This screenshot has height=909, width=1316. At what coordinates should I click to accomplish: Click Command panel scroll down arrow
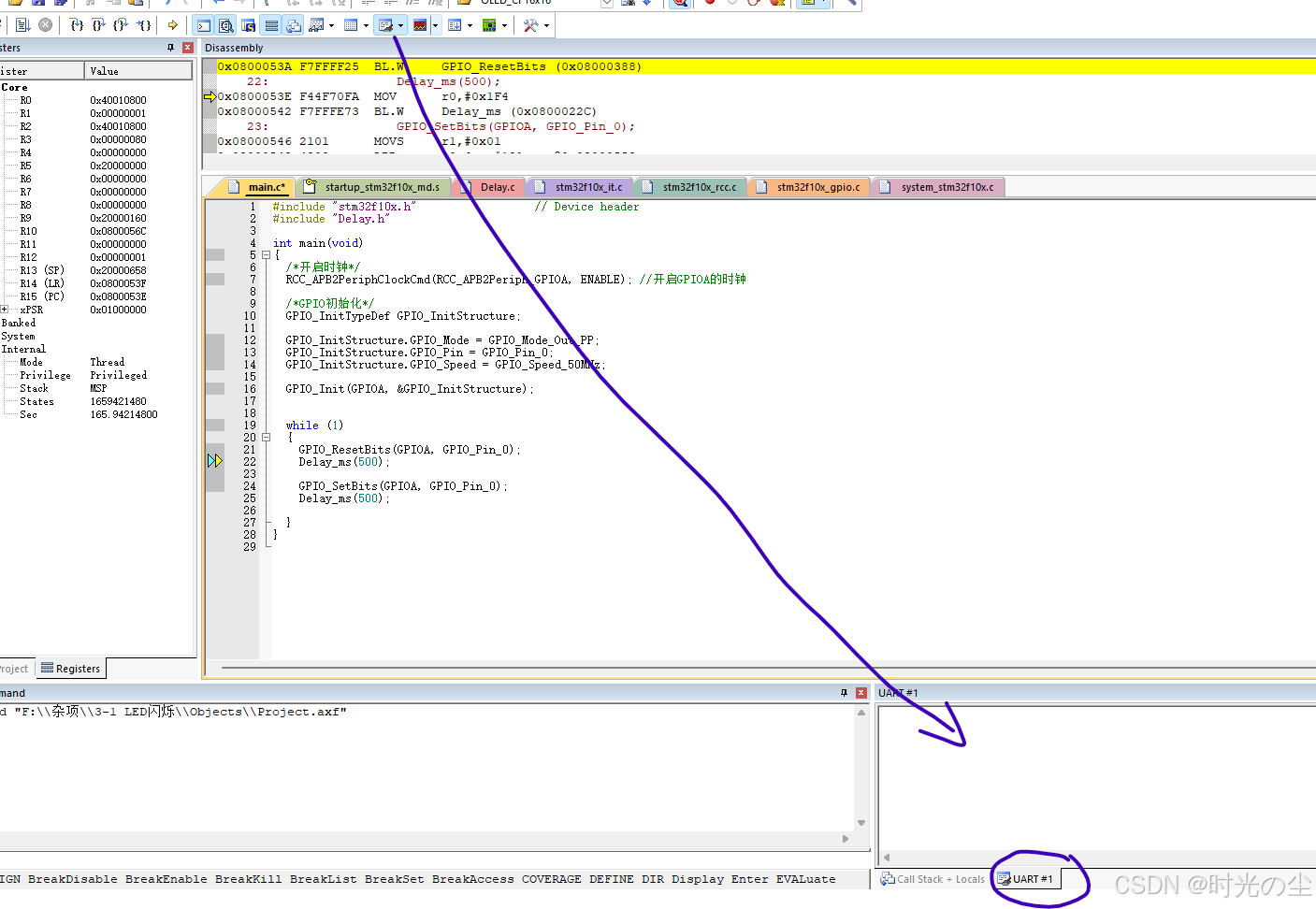click(x=861, y=823)
